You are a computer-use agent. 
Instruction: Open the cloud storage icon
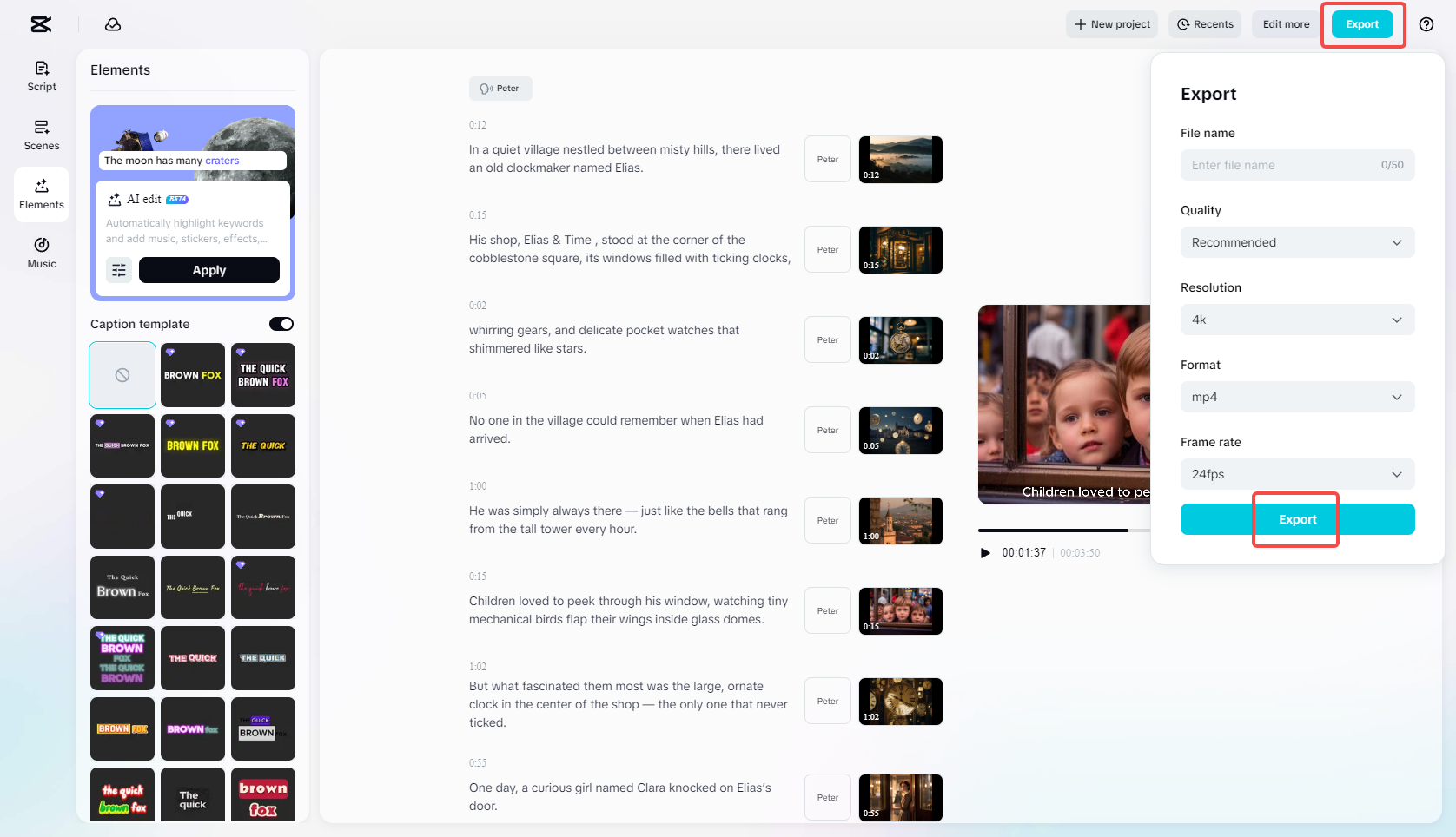click(113, 24)
